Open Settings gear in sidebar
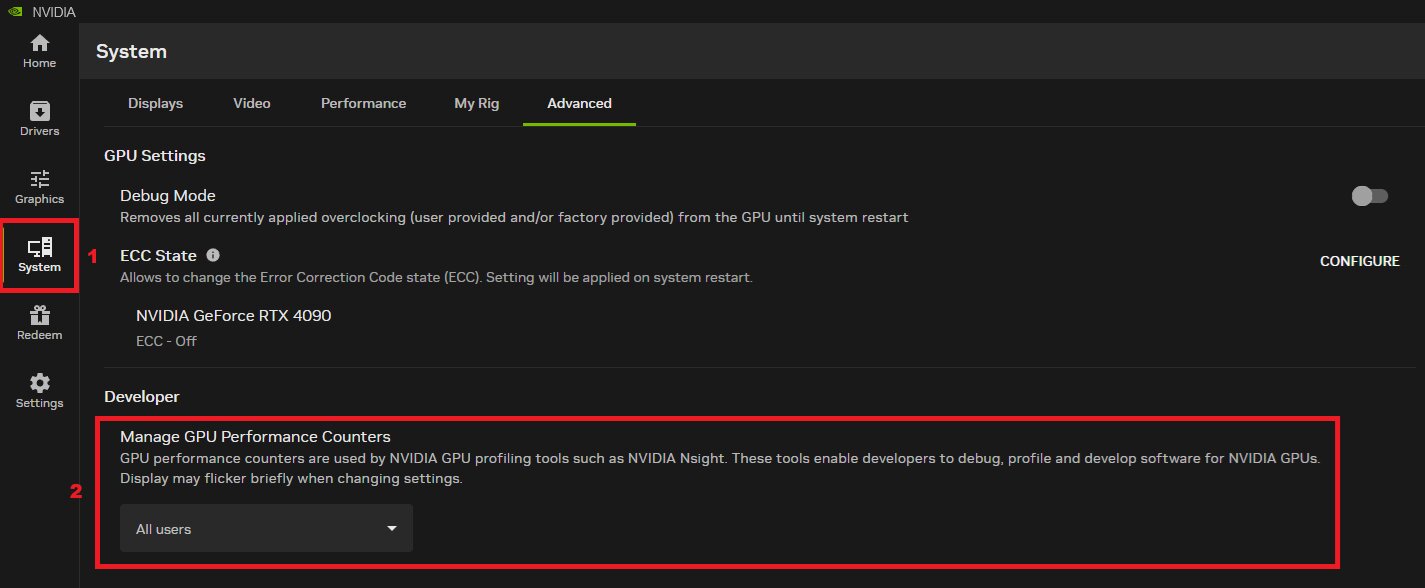The image size is (1425, 588). point(39,391)
